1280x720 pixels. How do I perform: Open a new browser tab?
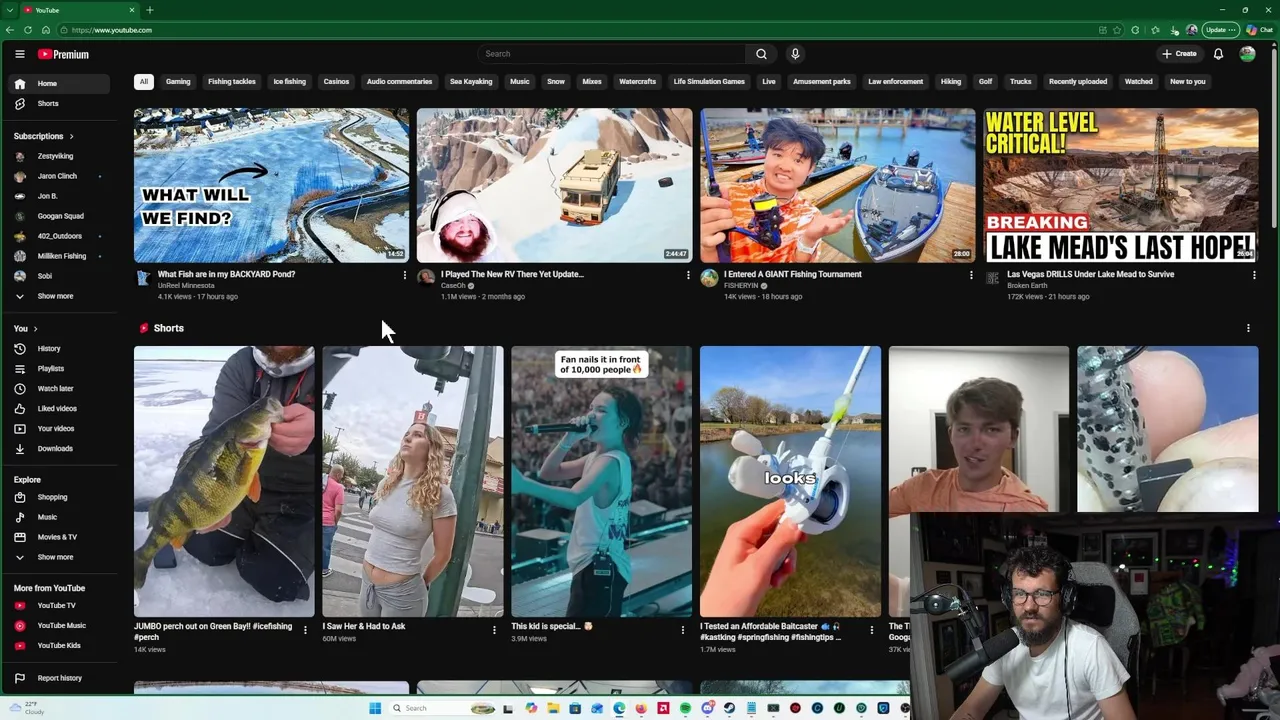pyautogui.click(x=149, y=10)
